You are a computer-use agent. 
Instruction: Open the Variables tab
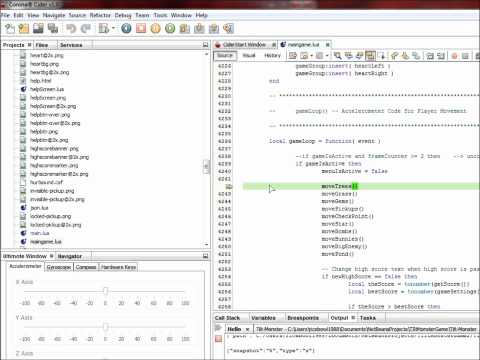point(263,318)
